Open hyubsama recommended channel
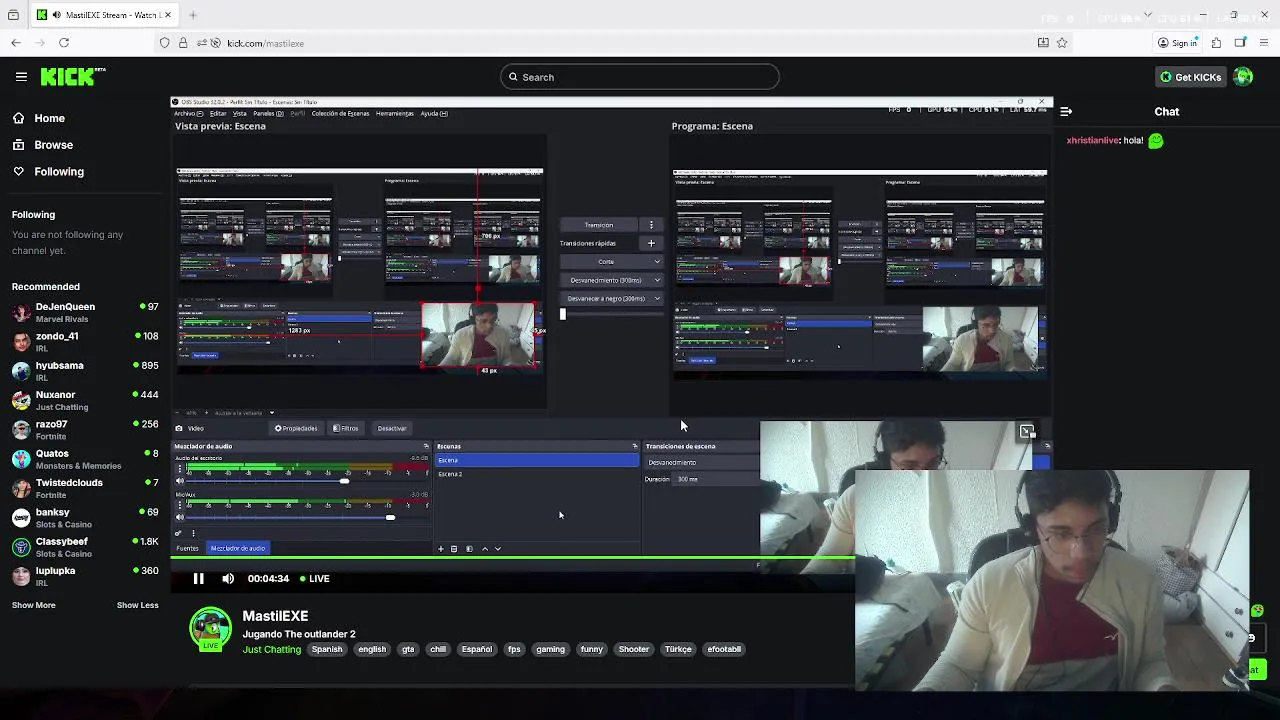 pyautogui.click(x=85, y=371)
